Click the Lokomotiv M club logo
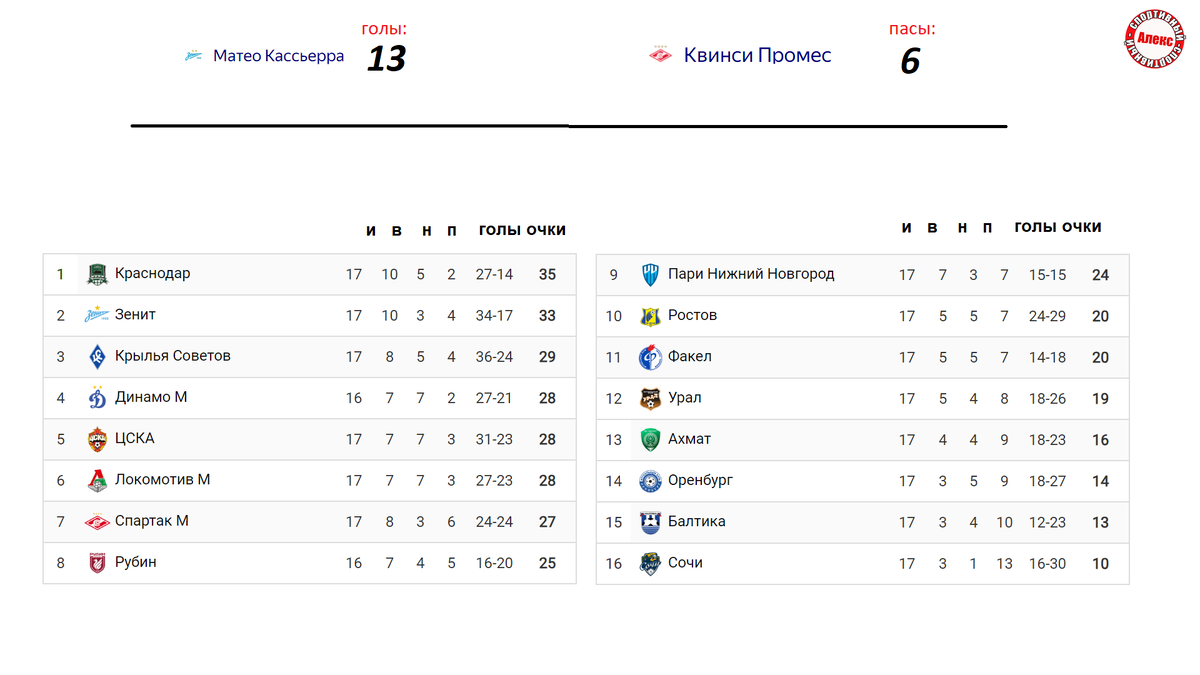 pyautogui.click(x=97, y=480)
